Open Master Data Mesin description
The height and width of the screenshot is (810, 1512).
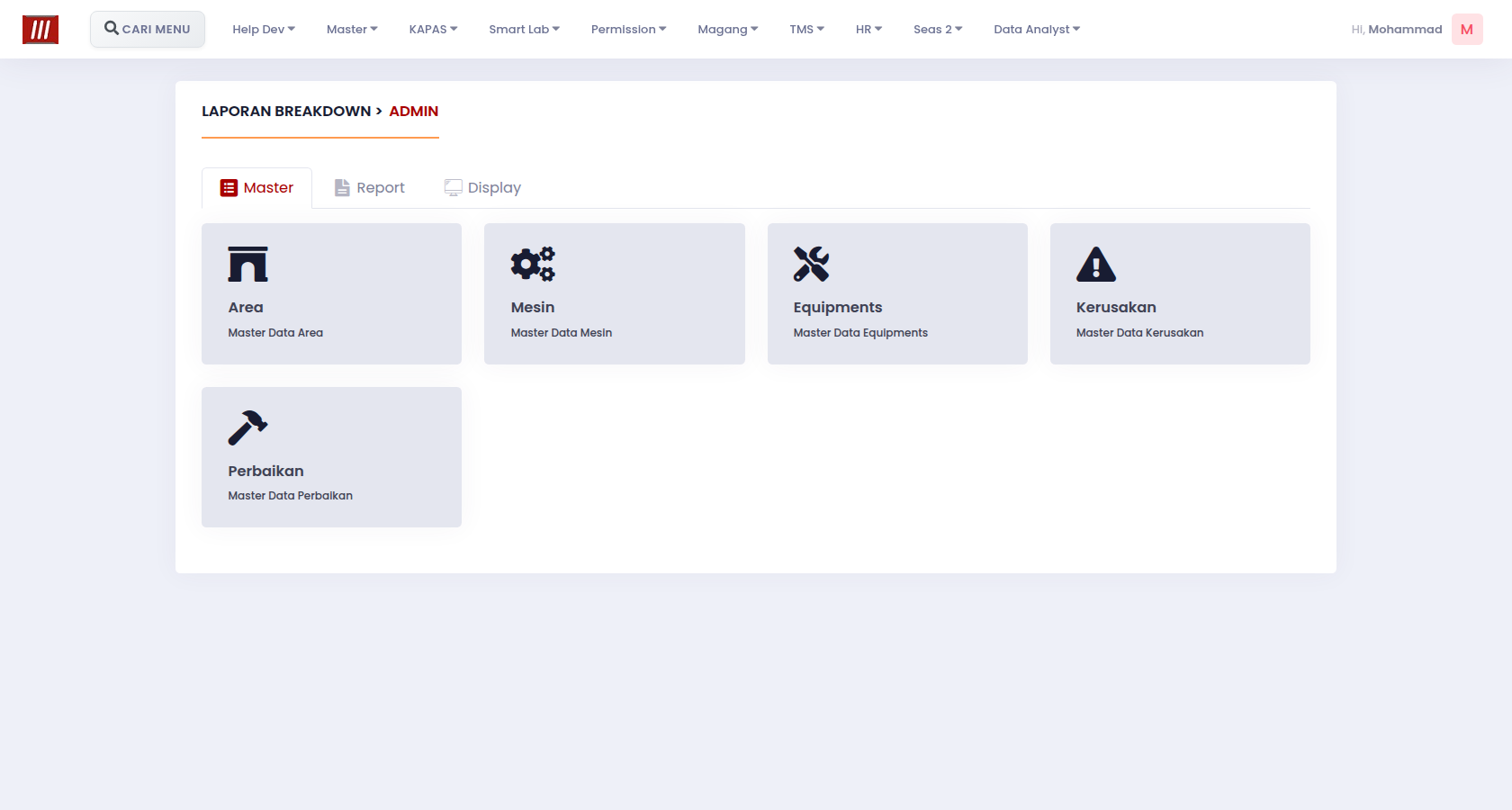pos(562,332)
